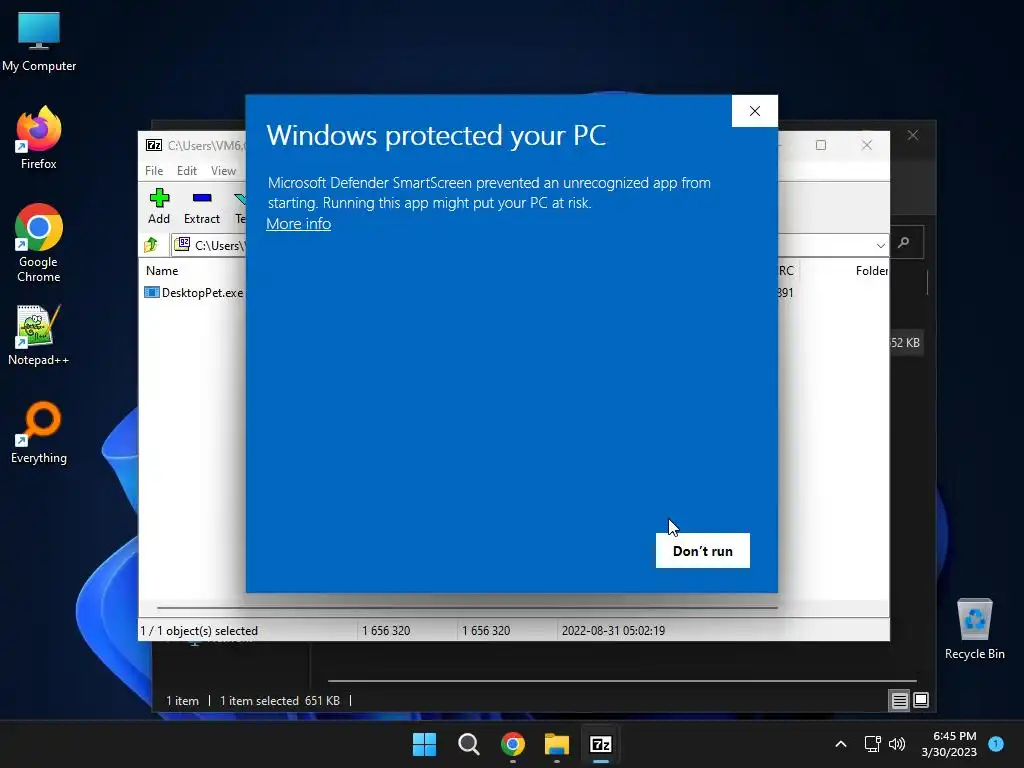Open My Computer desktop icon

tap(39, 42)
